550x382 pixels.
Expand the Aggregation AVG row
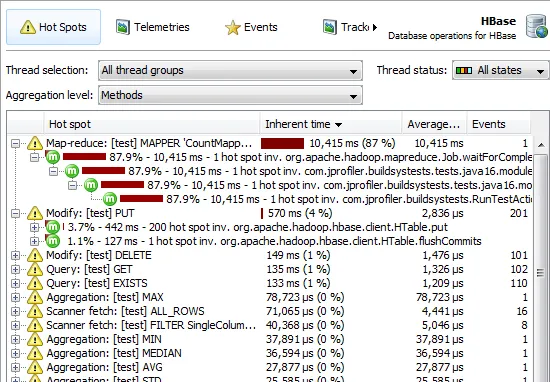click(x=15, y=367)
